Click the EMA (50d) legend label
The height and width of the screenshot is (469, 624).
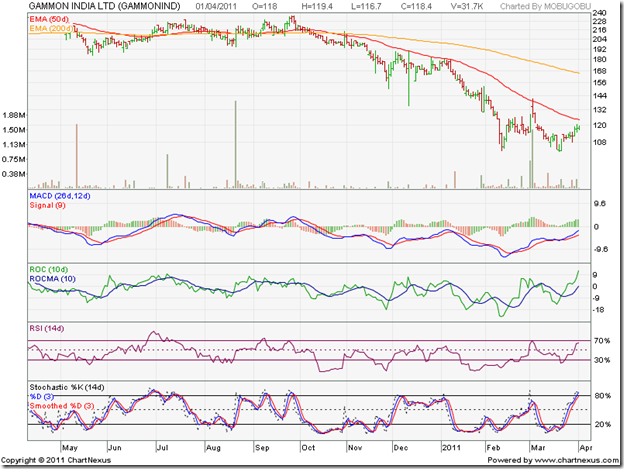pyautogui.click(x=46, y=19)
